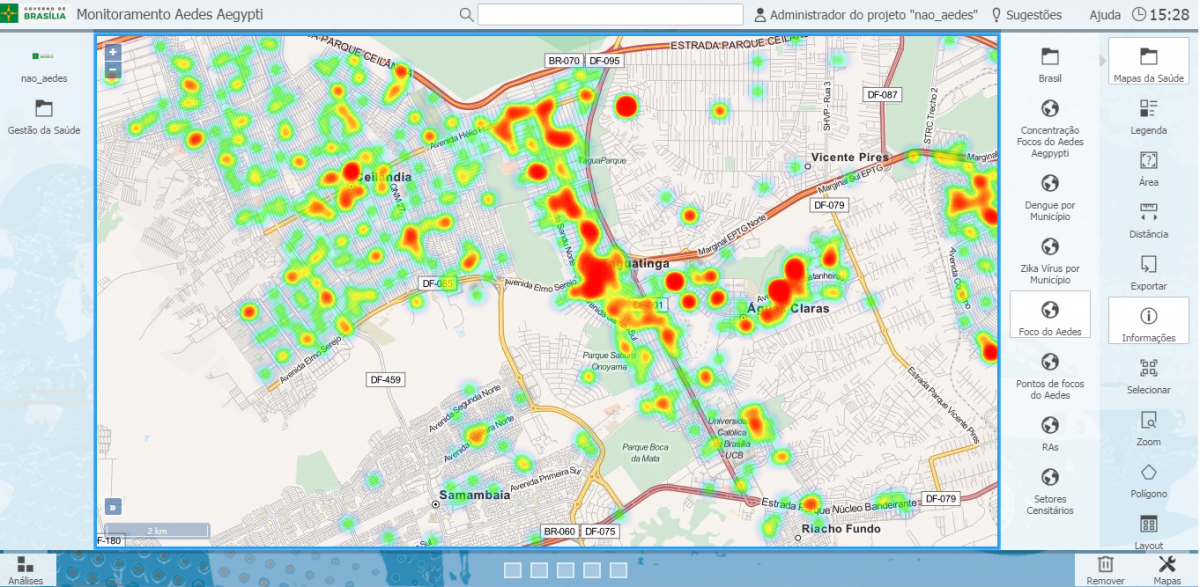Select Concentração Focos do Aedes Aegpypti layer
Viewport: 1200px width, 587px height.
click(1050, 128)
